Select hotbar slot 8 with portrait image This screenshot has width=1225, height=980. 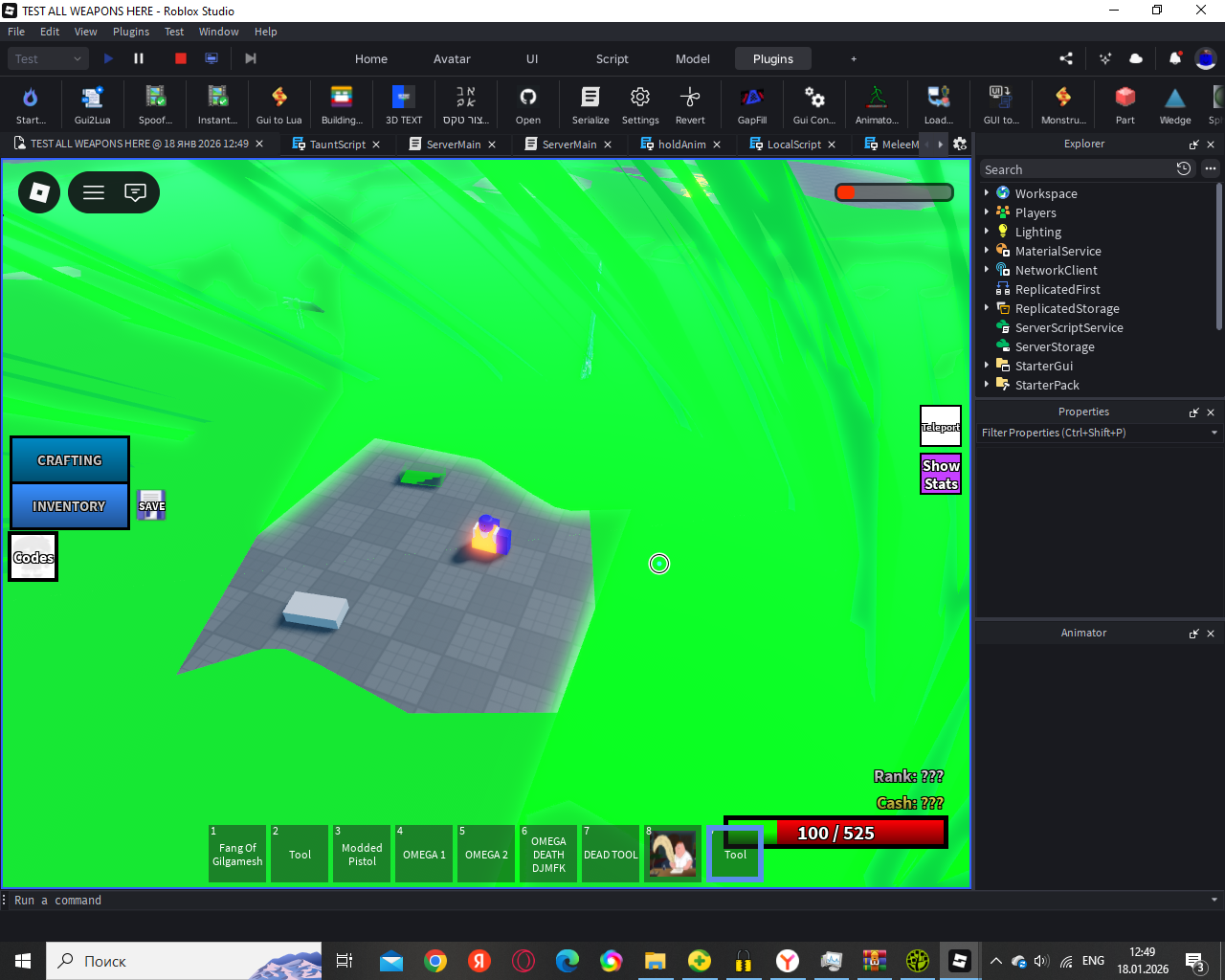click(x=673, y=854)
